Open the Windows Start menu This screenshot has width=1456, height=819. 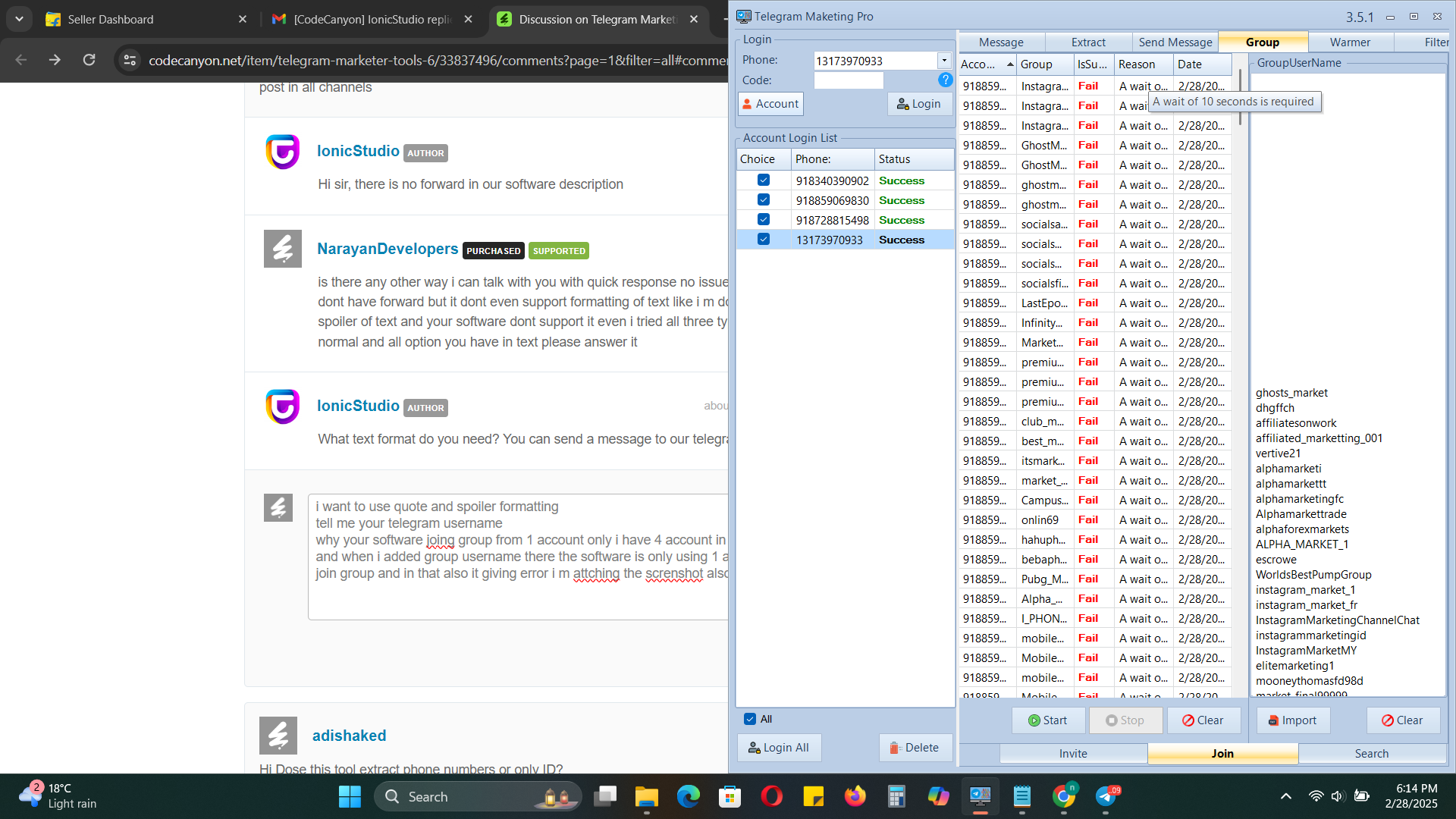tap(350, 796)
